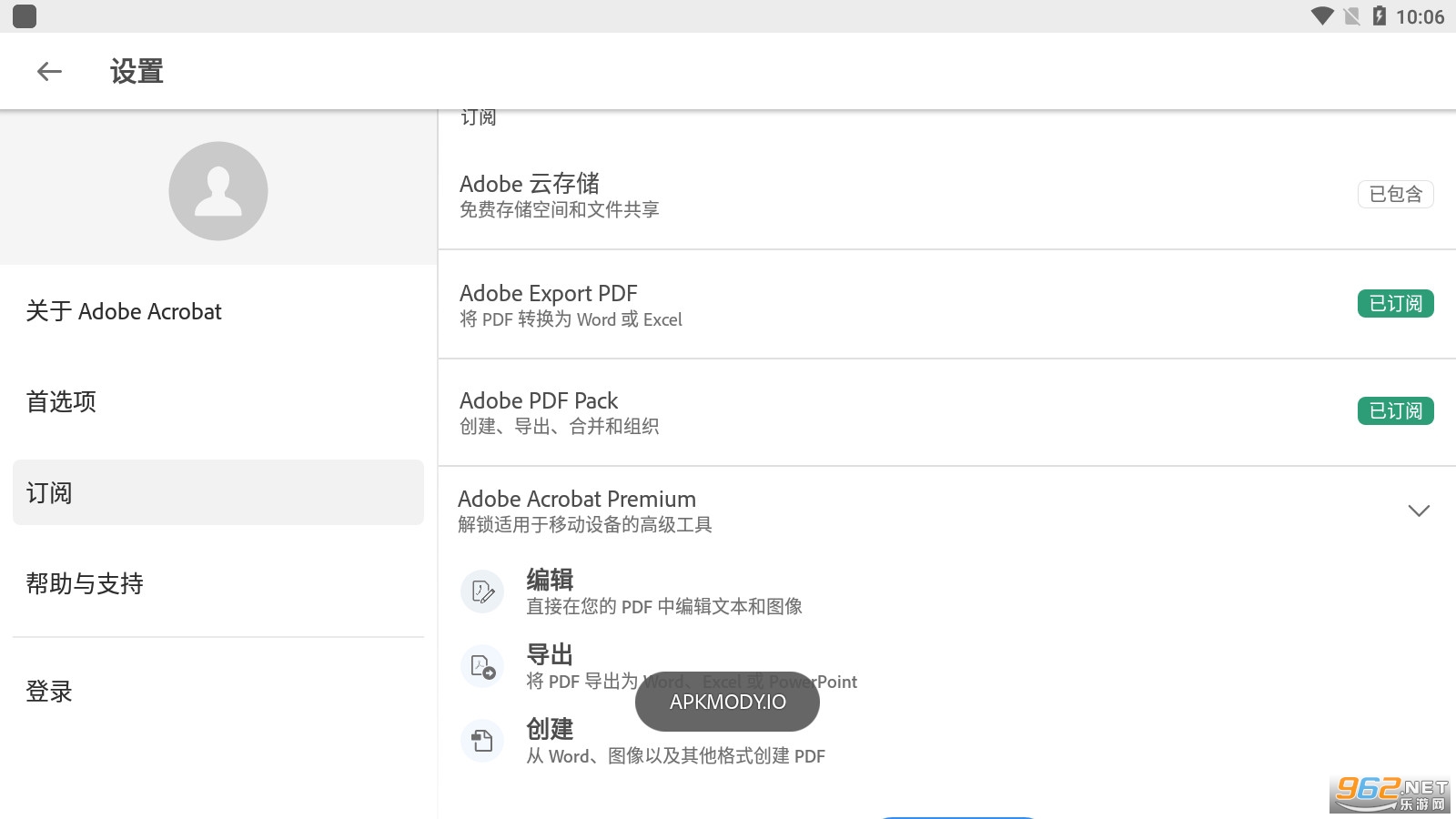Open 关于 Adobe Acrobat menu item
Screen dimensions: 1456x819
pyautogui.click(x=124, y=311)
